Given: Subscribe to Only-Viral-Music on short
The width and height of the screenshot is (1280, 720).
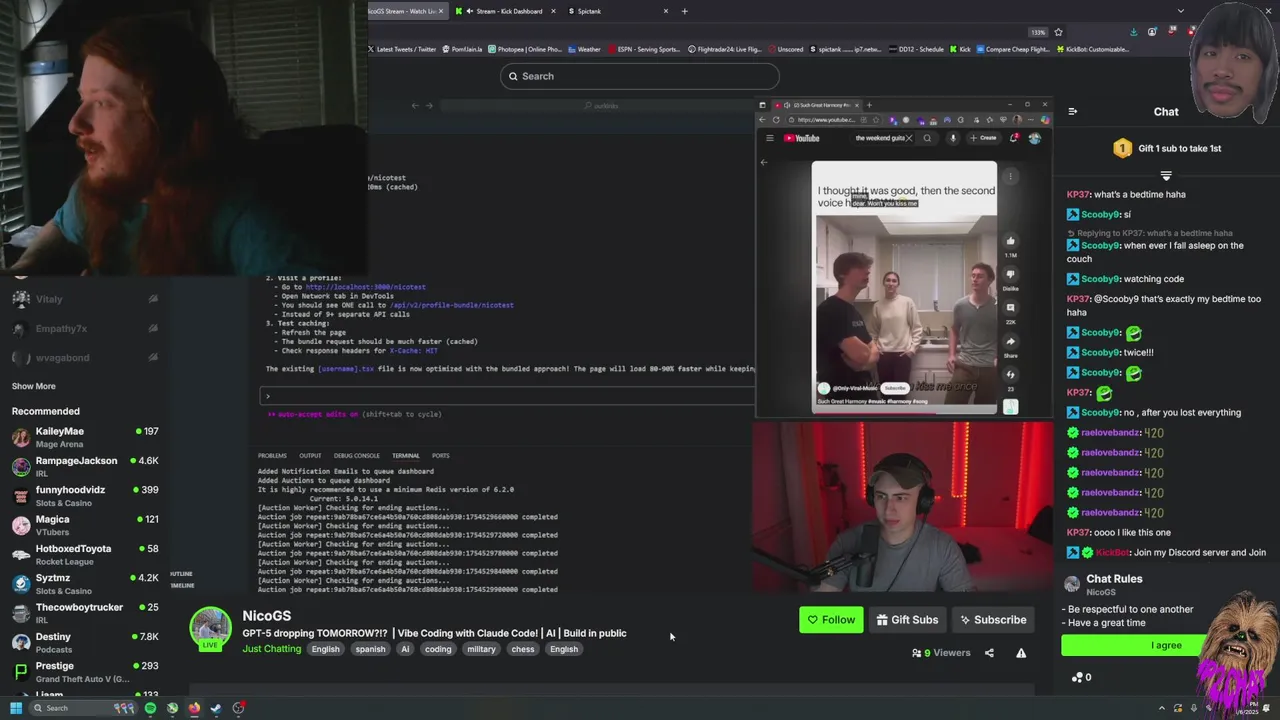Looking at the screenshot, I should pos(895,388).
